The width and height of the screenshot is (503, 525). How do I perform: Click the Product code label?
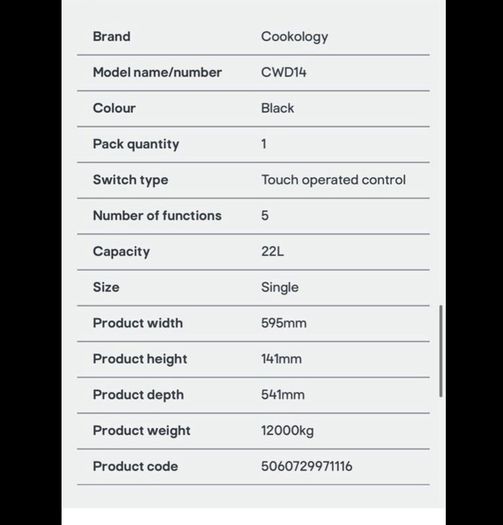click(135, 466)
